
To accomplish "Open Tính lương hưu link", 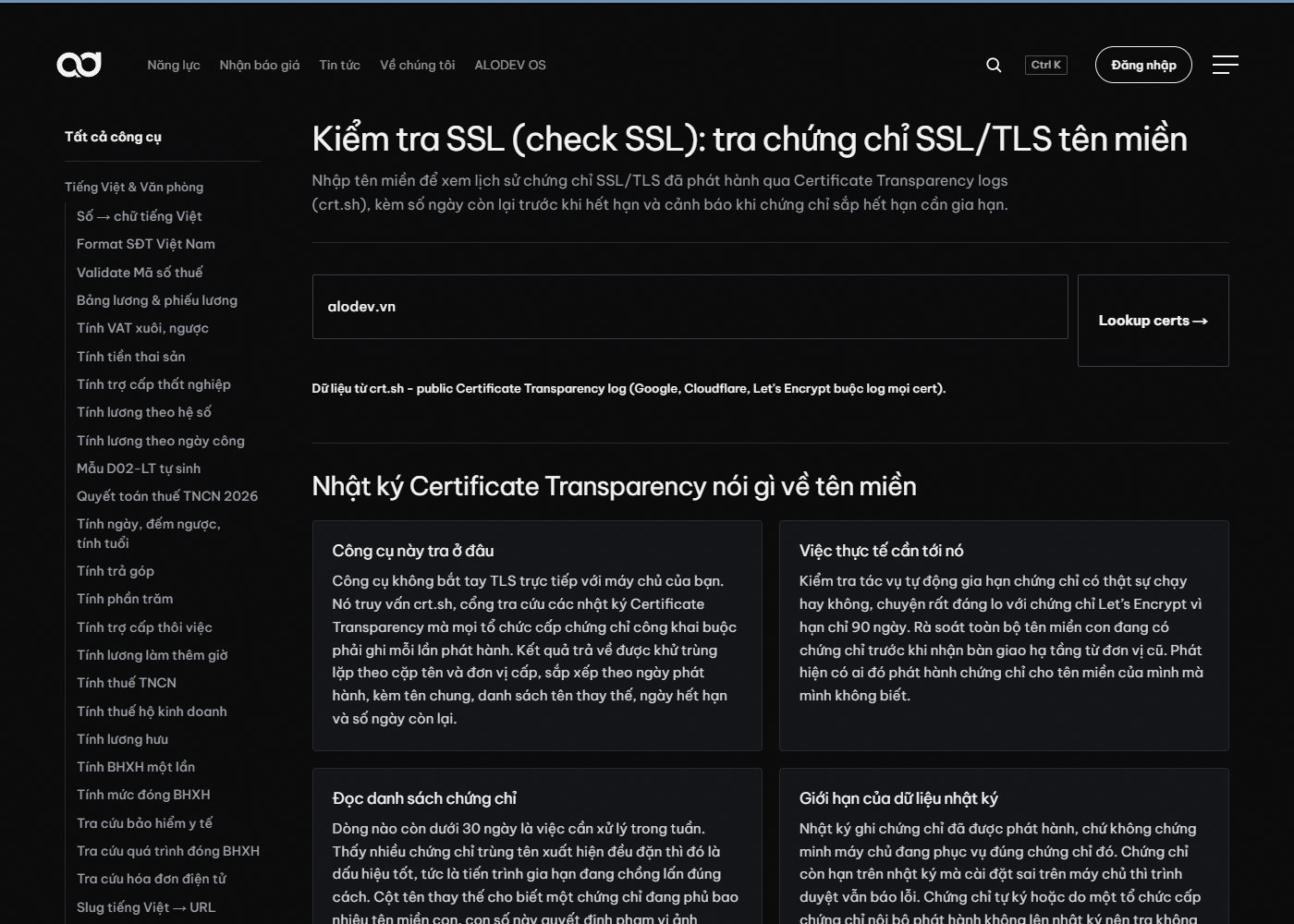I will pyautogui.click(x=122, y=739).
